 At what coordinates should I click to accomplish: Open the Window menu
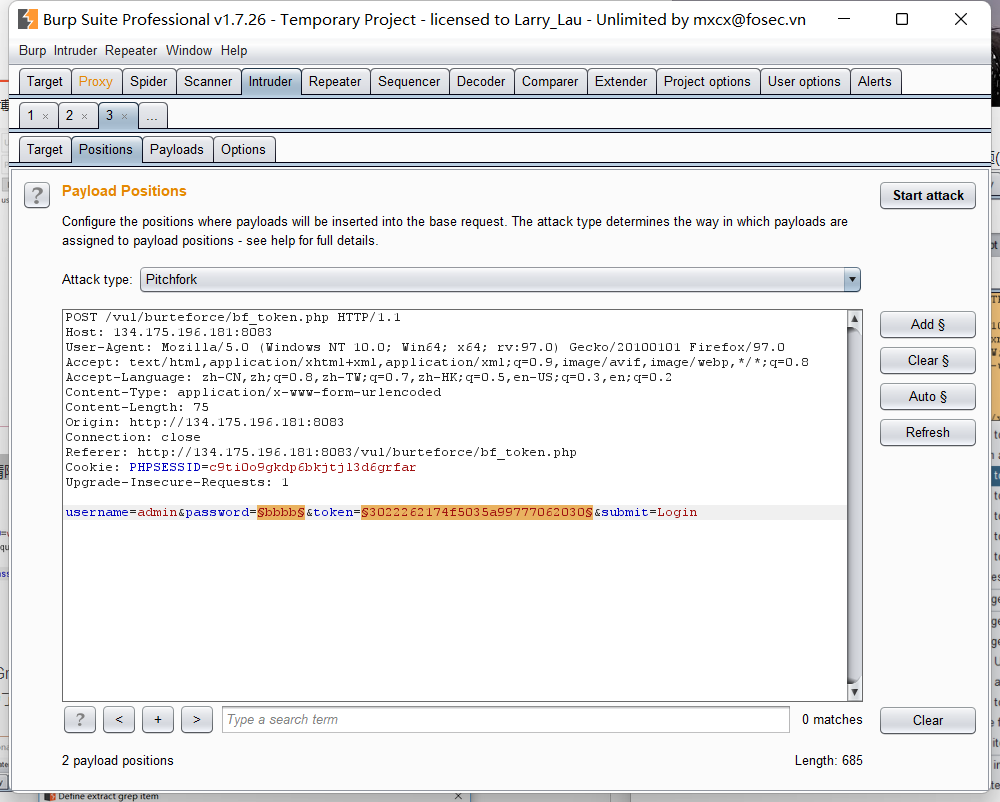coord(189,50)
